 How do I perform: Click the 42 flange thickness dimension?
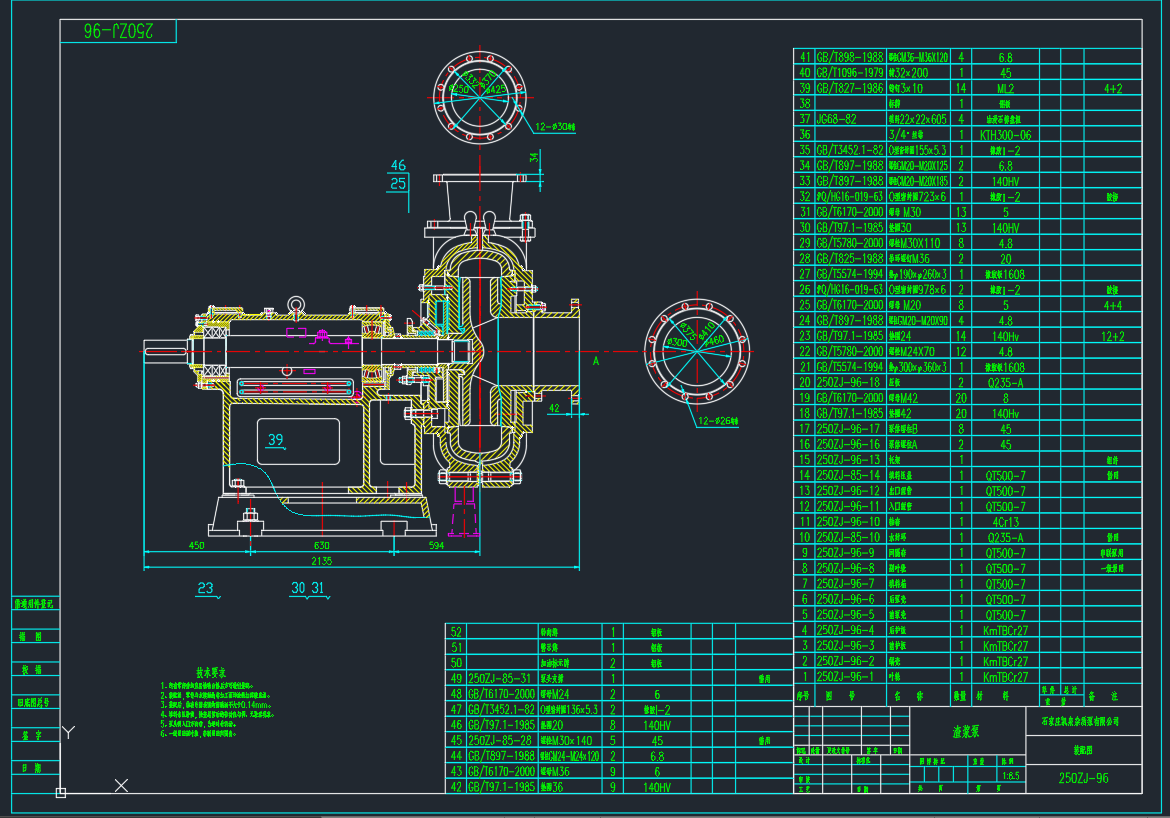click(x=556, y=408)
